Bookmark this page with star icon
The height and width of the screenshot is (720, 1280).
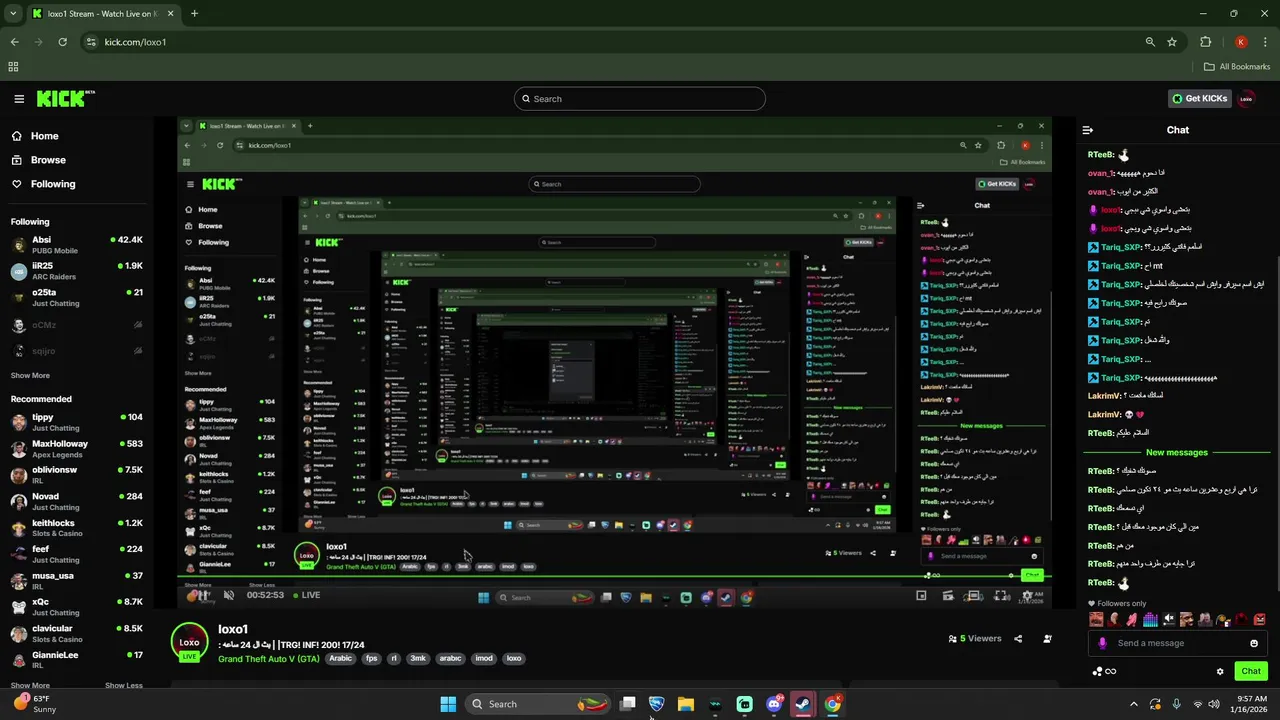[x=1172, y=42]
